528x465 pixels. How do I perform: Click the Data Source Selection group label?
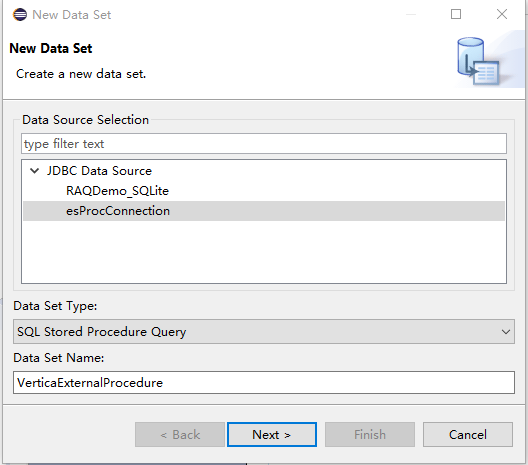pos(86,120)
